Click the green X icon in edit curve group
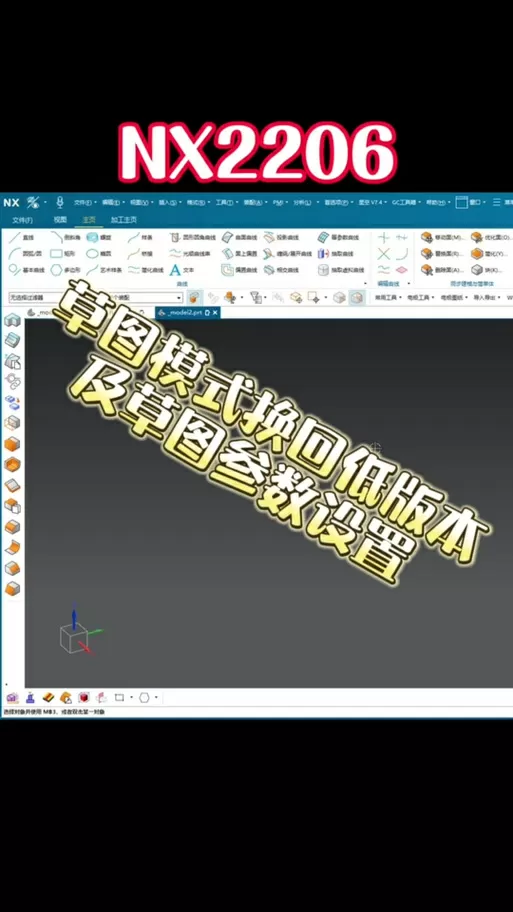This screenshot has height=912, width=513. [383, 254]
